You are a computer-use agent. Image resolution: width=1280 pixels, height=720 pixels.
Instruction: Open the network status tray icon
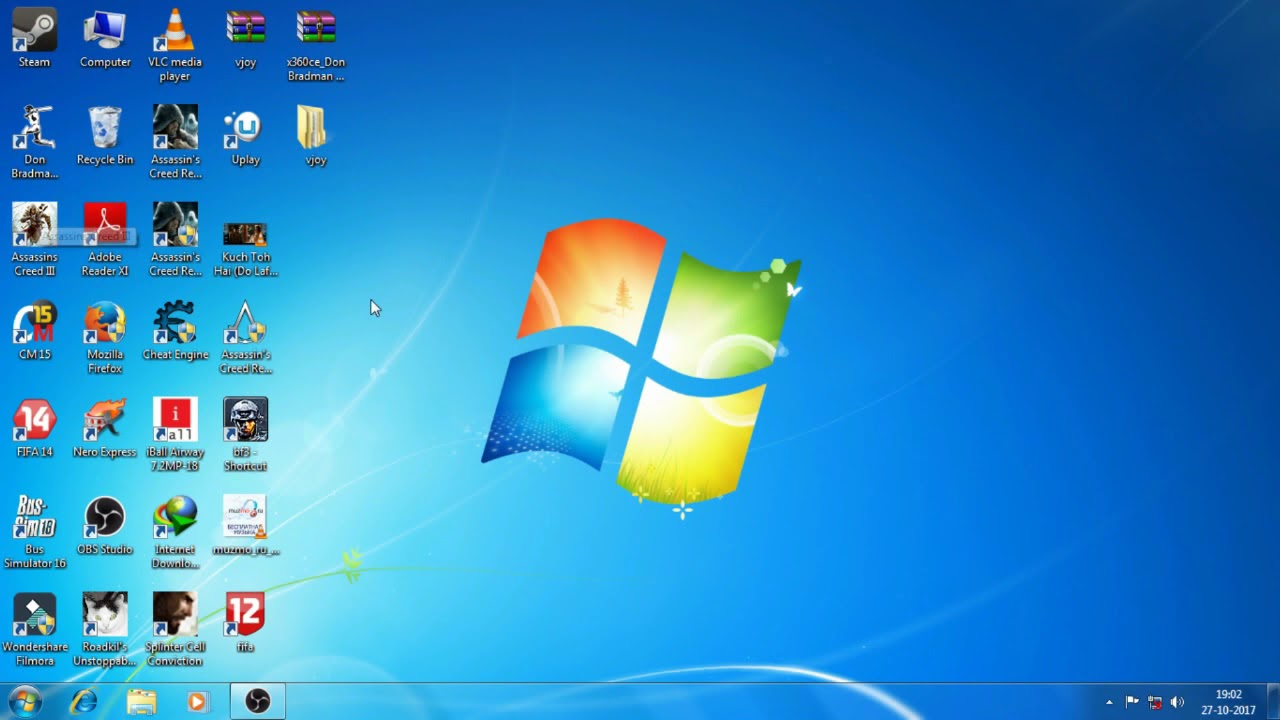coord(1154,702)
